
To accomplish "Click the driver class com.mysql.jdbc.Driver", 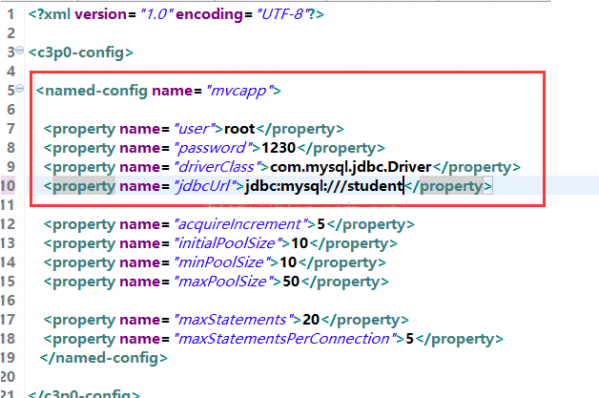I will coord(351,167).
